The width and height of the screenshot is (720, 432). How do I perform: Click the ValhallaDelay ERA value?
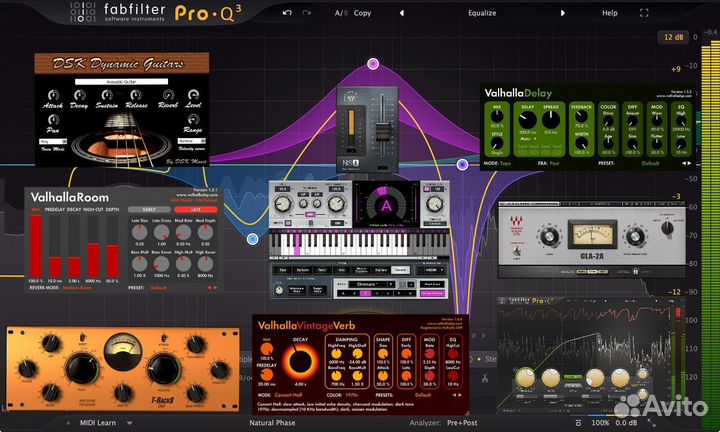point(555,163)
